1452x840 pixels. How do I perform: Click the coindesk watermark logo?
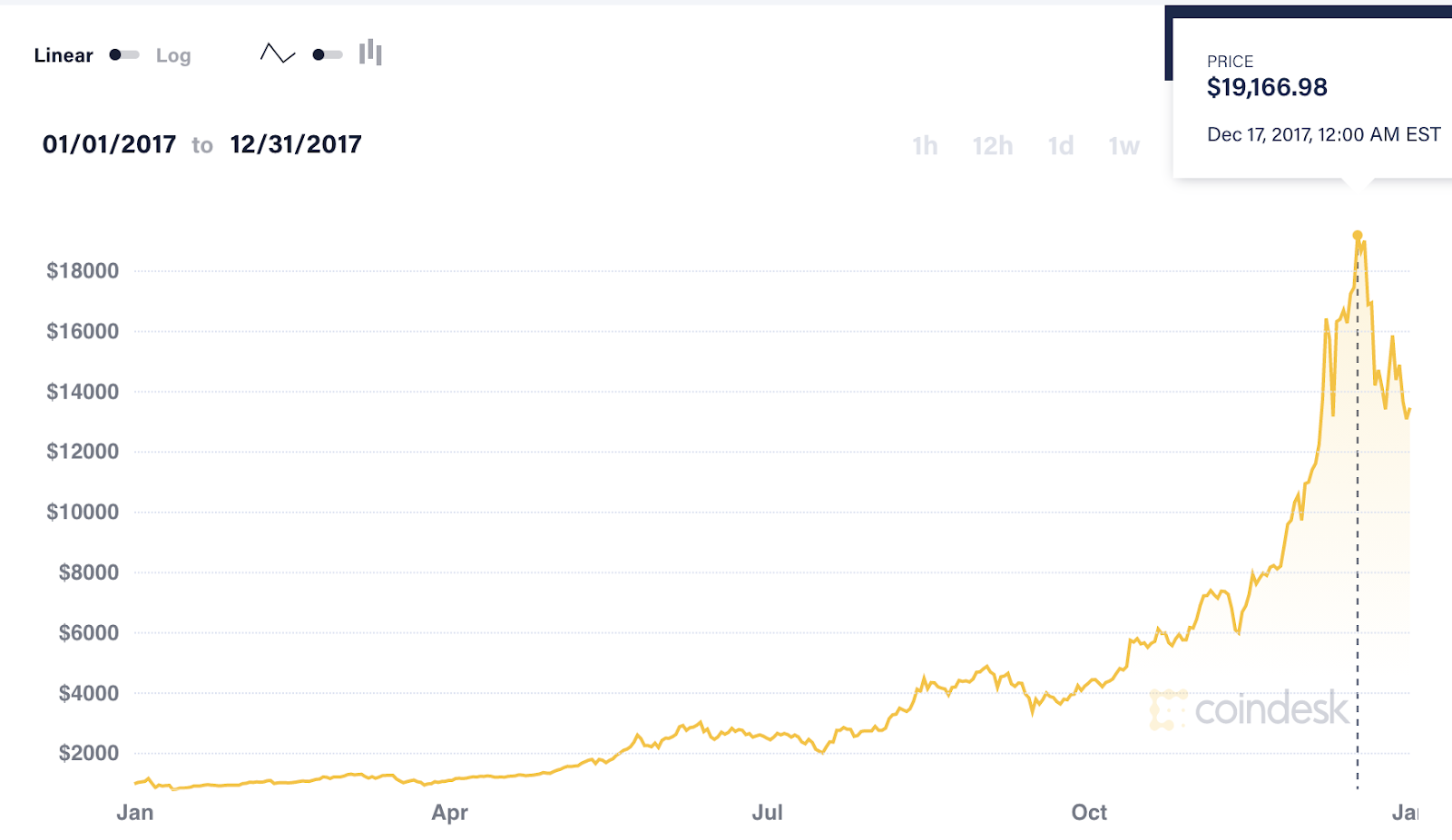coord(1250,709)
